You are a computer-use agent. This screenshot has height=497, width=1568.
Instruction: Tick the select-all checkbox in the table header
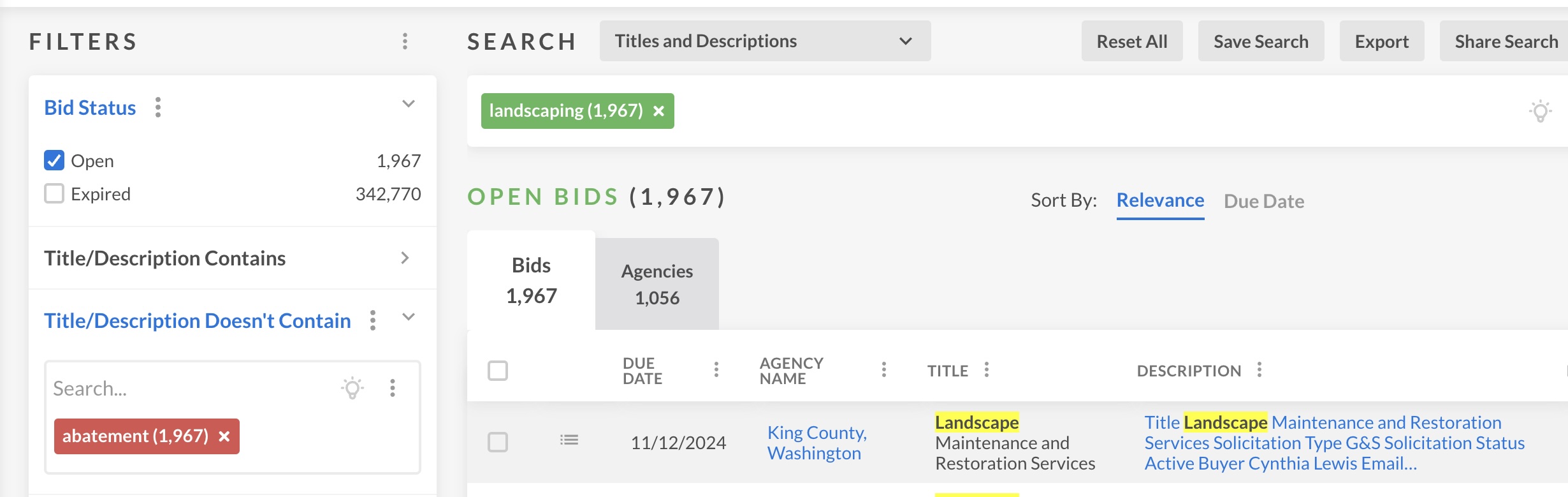click(x=498, y=371)
